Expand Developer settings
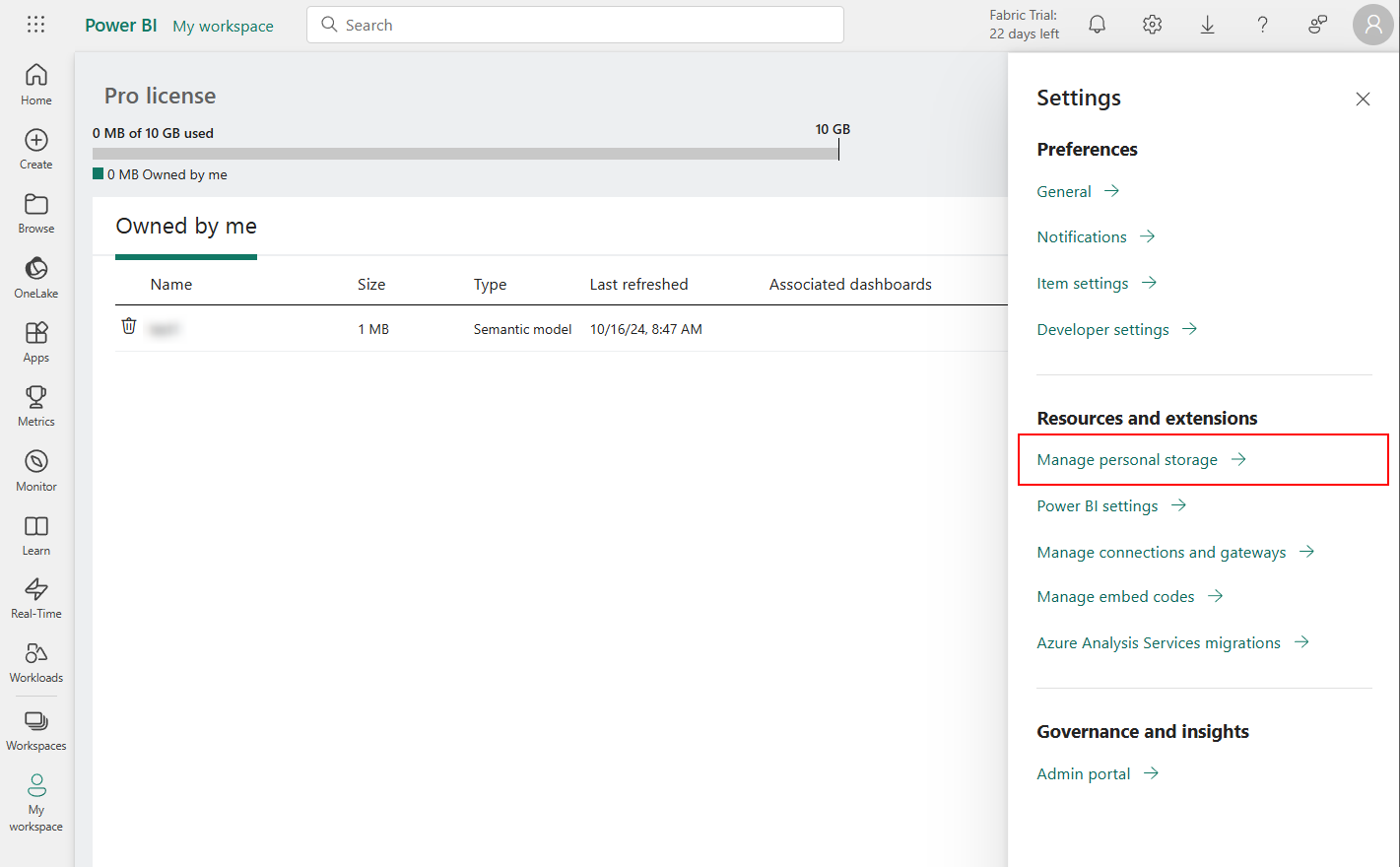The image size is (1400, 867). pos(1102,329)
